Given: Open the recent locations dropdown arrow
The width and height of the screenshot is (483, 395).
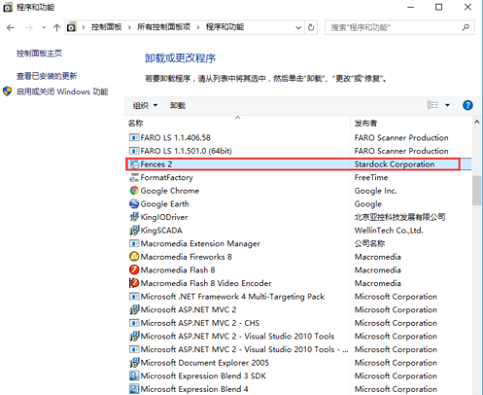Looking at the screenshot, I should click(44, 28).
